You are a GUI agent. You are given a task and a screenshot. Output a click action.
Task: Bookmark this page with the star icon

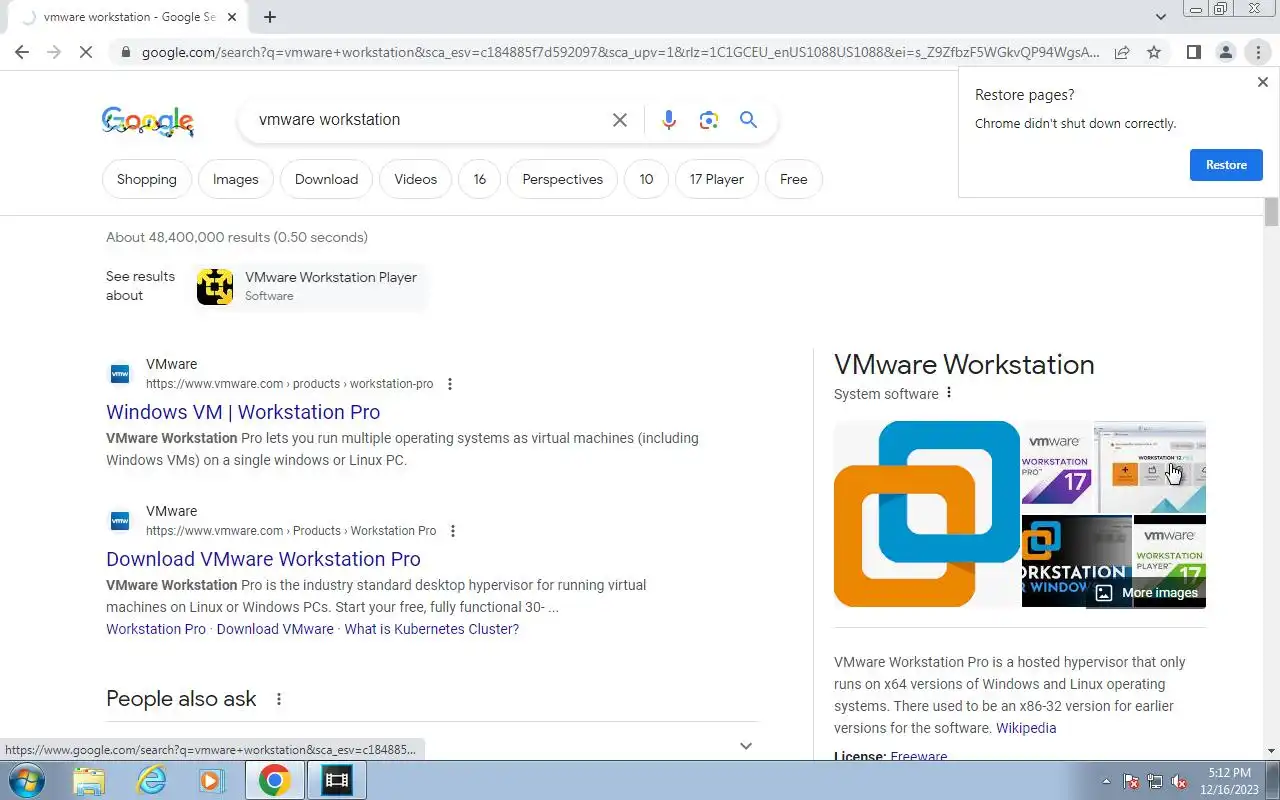(1154, 52)
